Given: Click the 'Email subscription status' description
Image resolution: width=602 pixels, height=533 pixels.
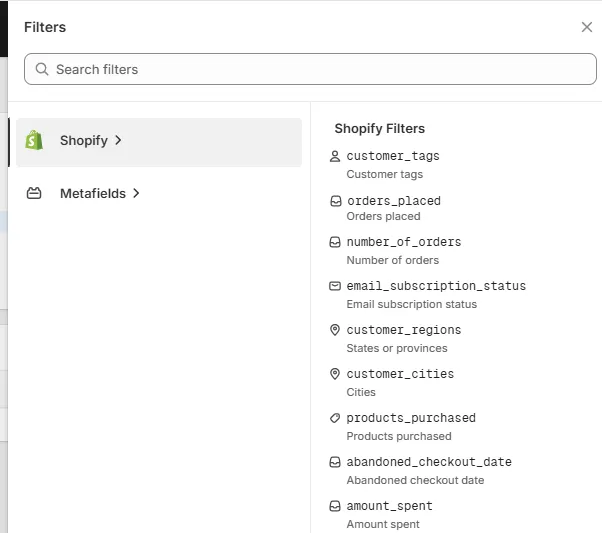Looking at the screenshot, I should click(412, 305).
